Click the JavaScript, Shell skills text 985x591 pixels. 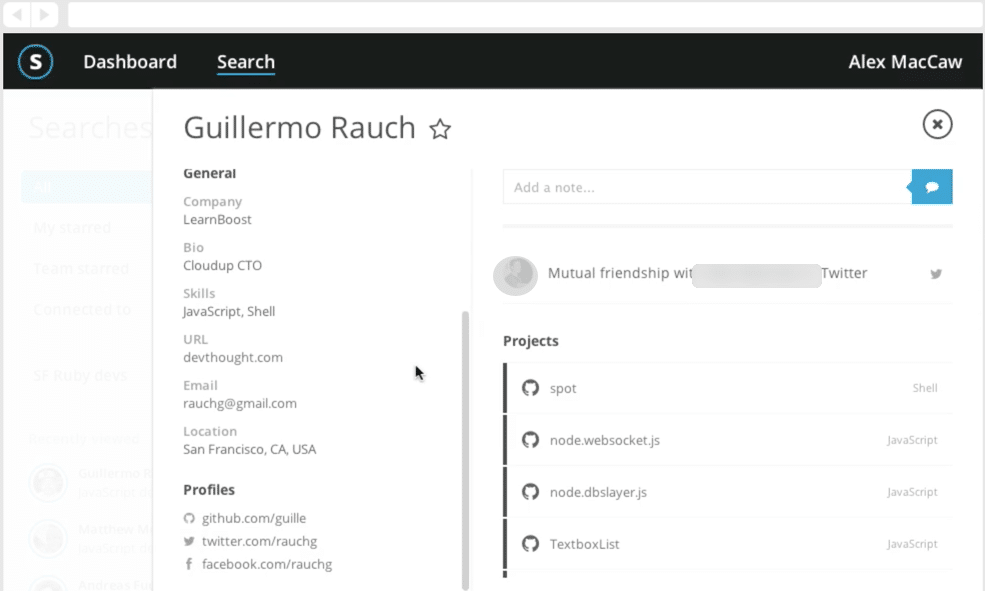(229, 312)
